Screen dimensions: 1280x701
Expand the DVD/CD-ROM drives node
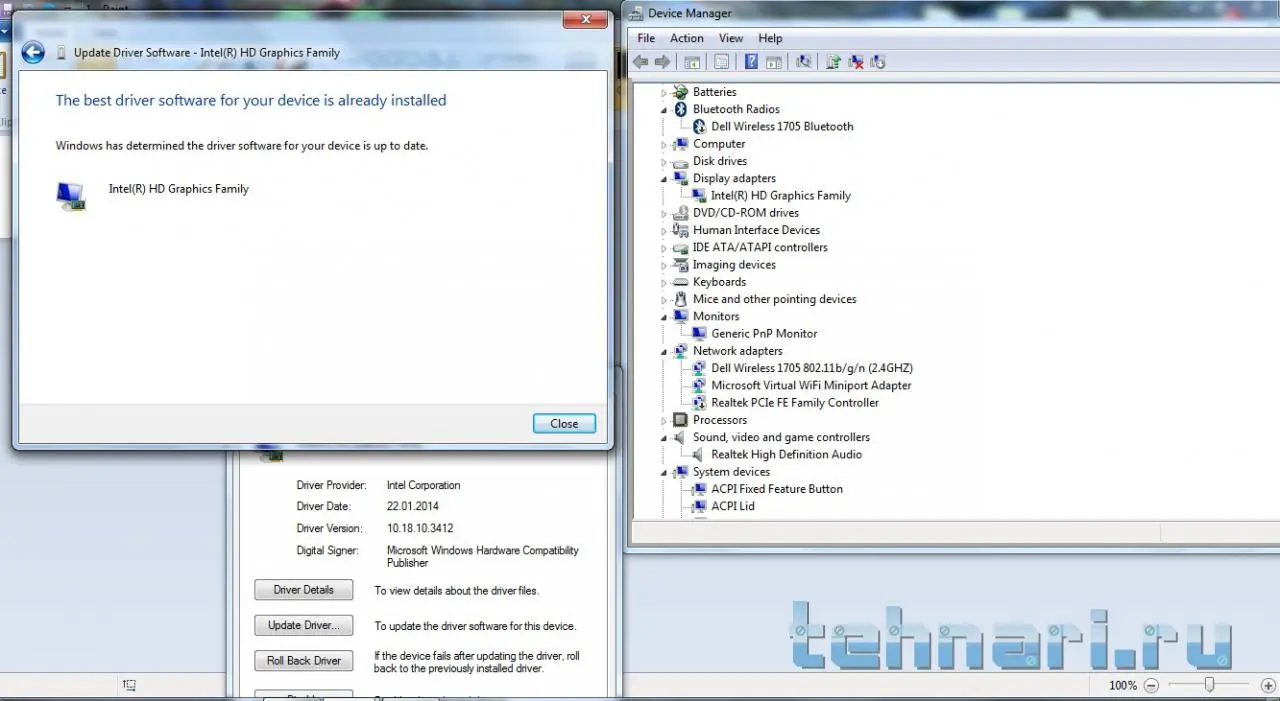[663, 213]
